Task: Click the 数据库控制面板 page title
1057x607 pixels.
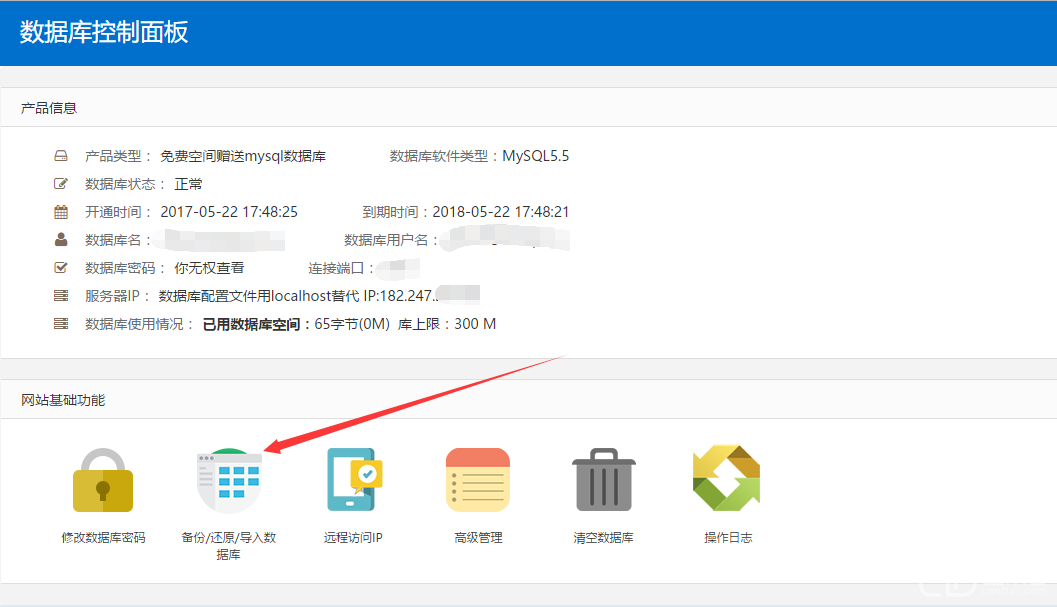Action: [x=104, y=32]
